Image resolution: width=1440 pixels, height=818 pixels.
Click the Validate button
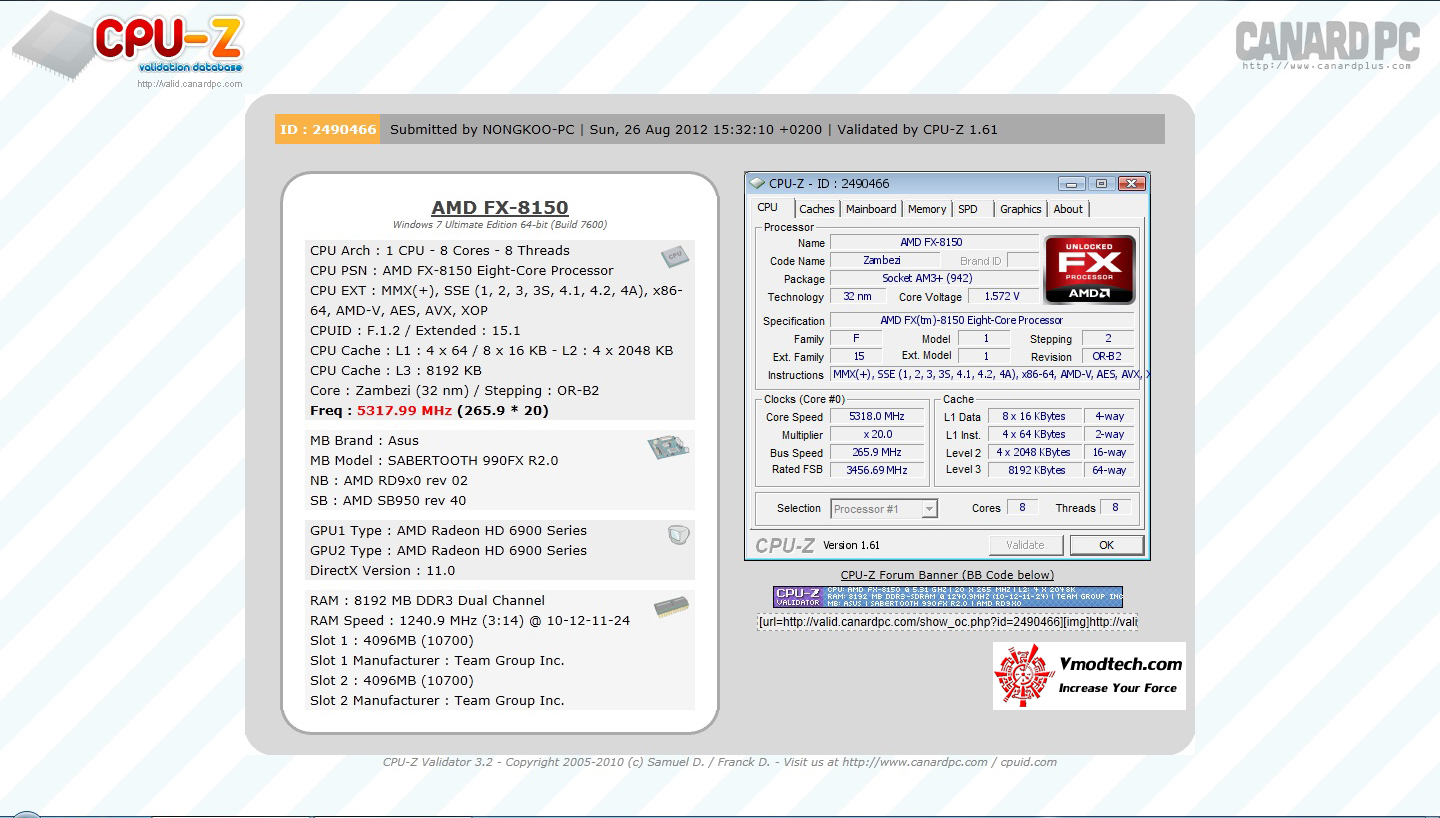(1025, 545)
